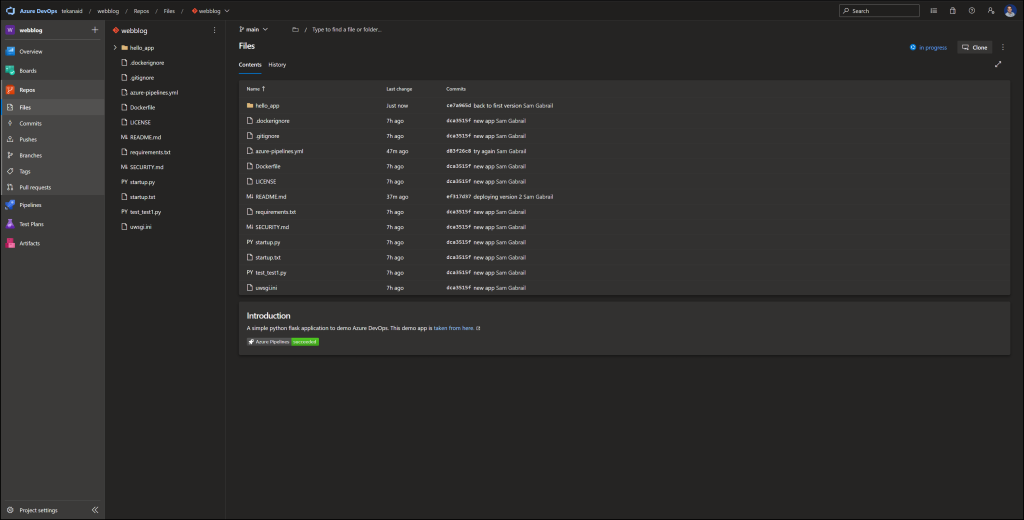Select azure-pipelines.yml in the file tree
The height and width of the screenshot is (520, 1024).
tap(153, 93)
